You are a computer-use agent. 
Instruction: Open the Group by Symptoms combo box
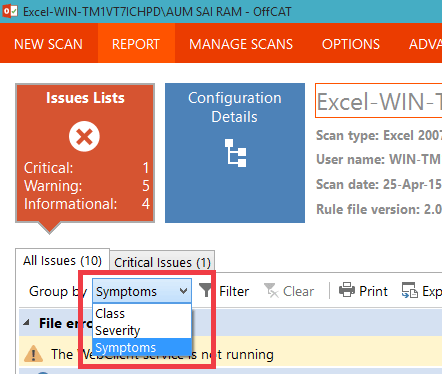[142, 291]
